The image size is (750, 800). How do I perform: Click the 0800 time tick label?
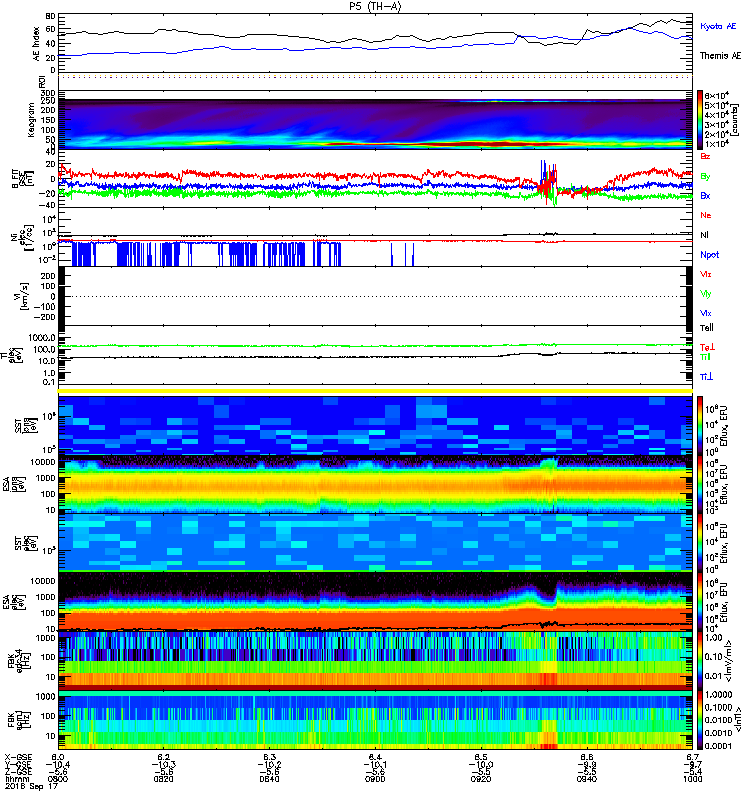click(x=58, y=779)
